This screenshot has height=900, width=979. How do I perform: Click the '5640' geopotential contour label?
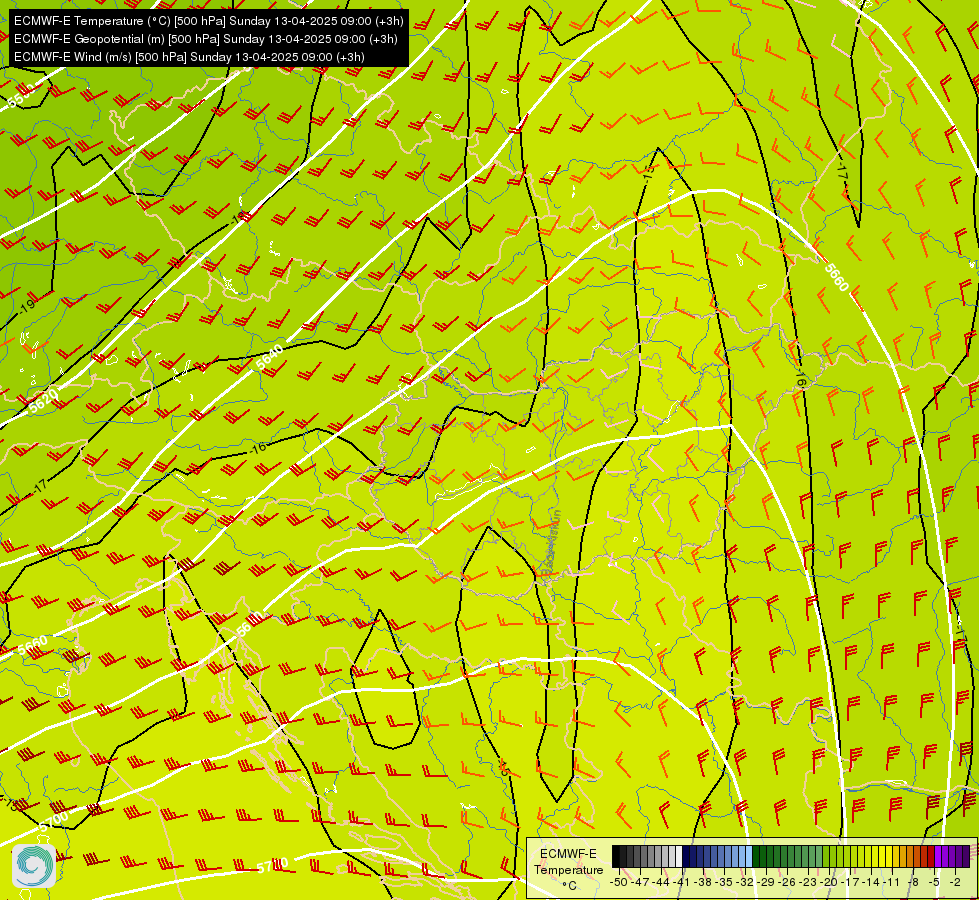coord(269,357)
